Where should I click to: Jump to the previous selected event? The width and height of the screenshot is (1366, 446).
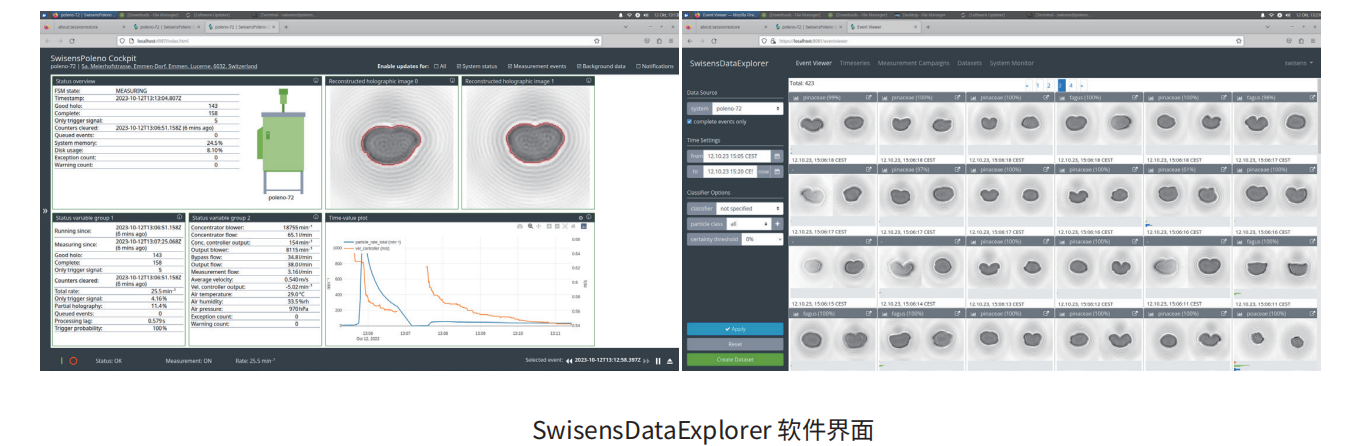coord(569,361)
